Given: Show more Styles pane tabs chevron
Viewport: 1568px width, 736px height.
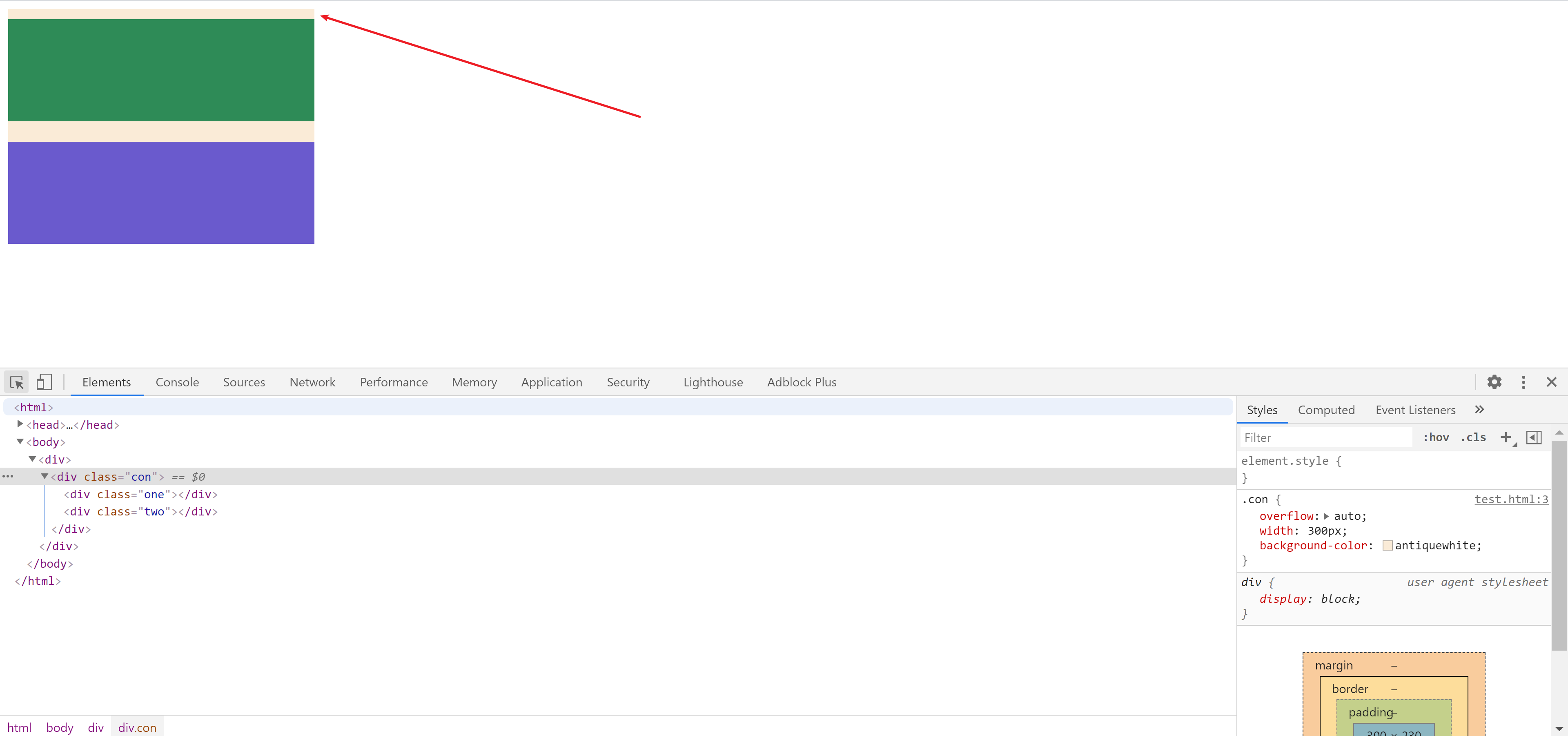Looking at the screenshot, I should click(1479, 410).
